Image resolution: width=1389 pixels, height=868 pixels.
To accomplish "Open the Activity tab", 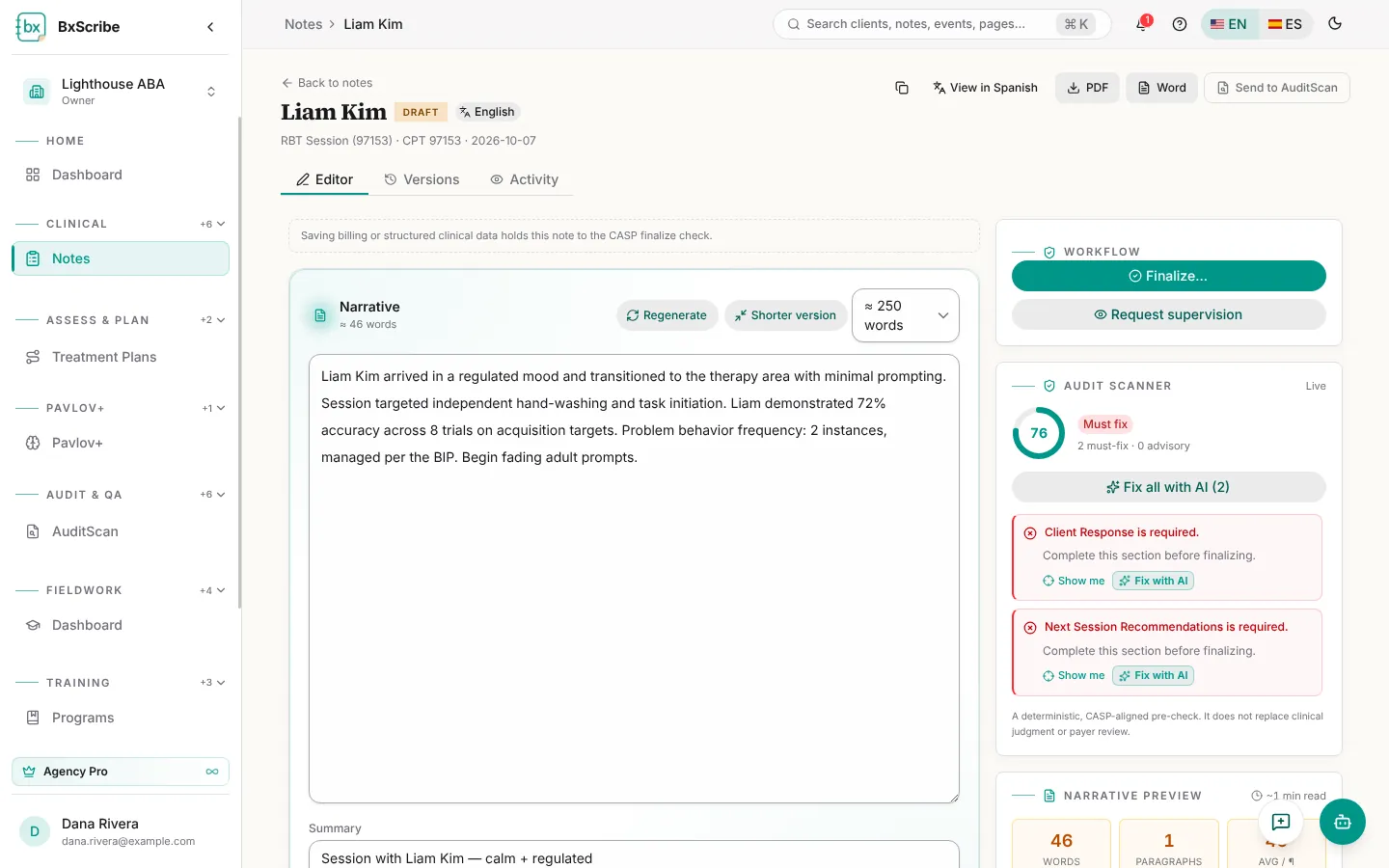I will pyautogui.click(x=524, y=179).
